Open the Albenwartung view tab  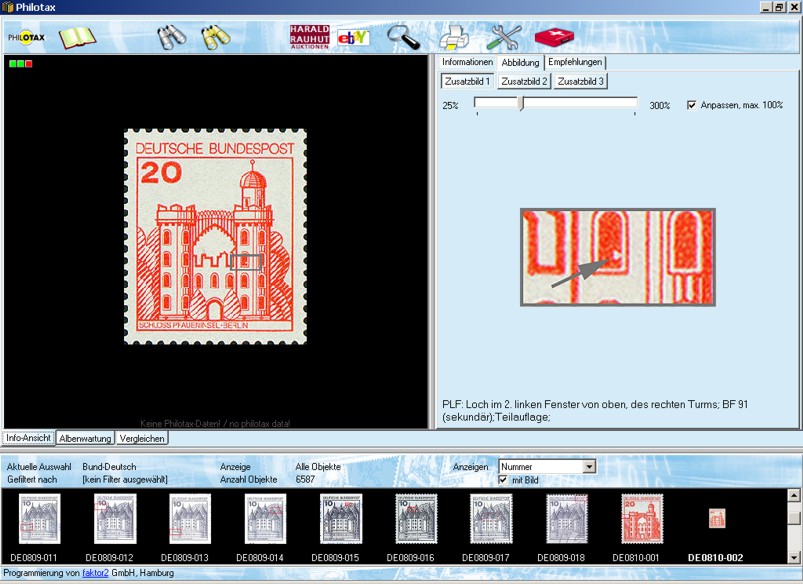[85, 438]
